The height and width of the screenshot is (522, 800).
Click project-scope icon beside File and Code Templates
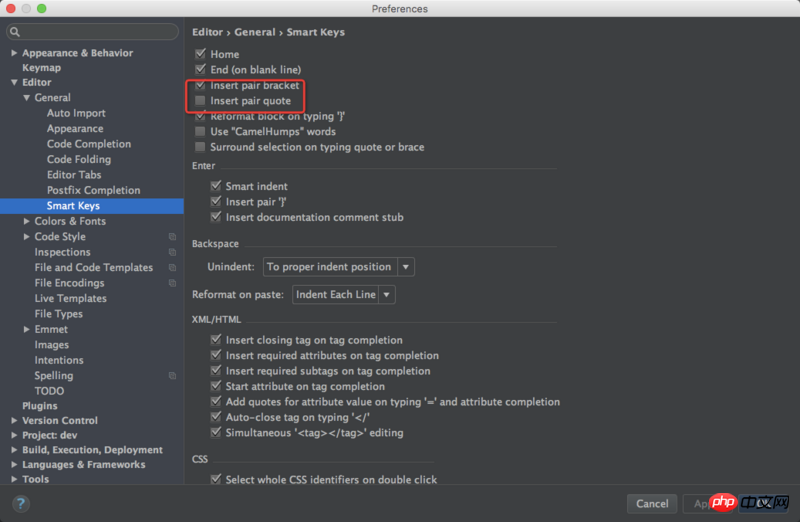pyautogui.click(x=172, y=268)
